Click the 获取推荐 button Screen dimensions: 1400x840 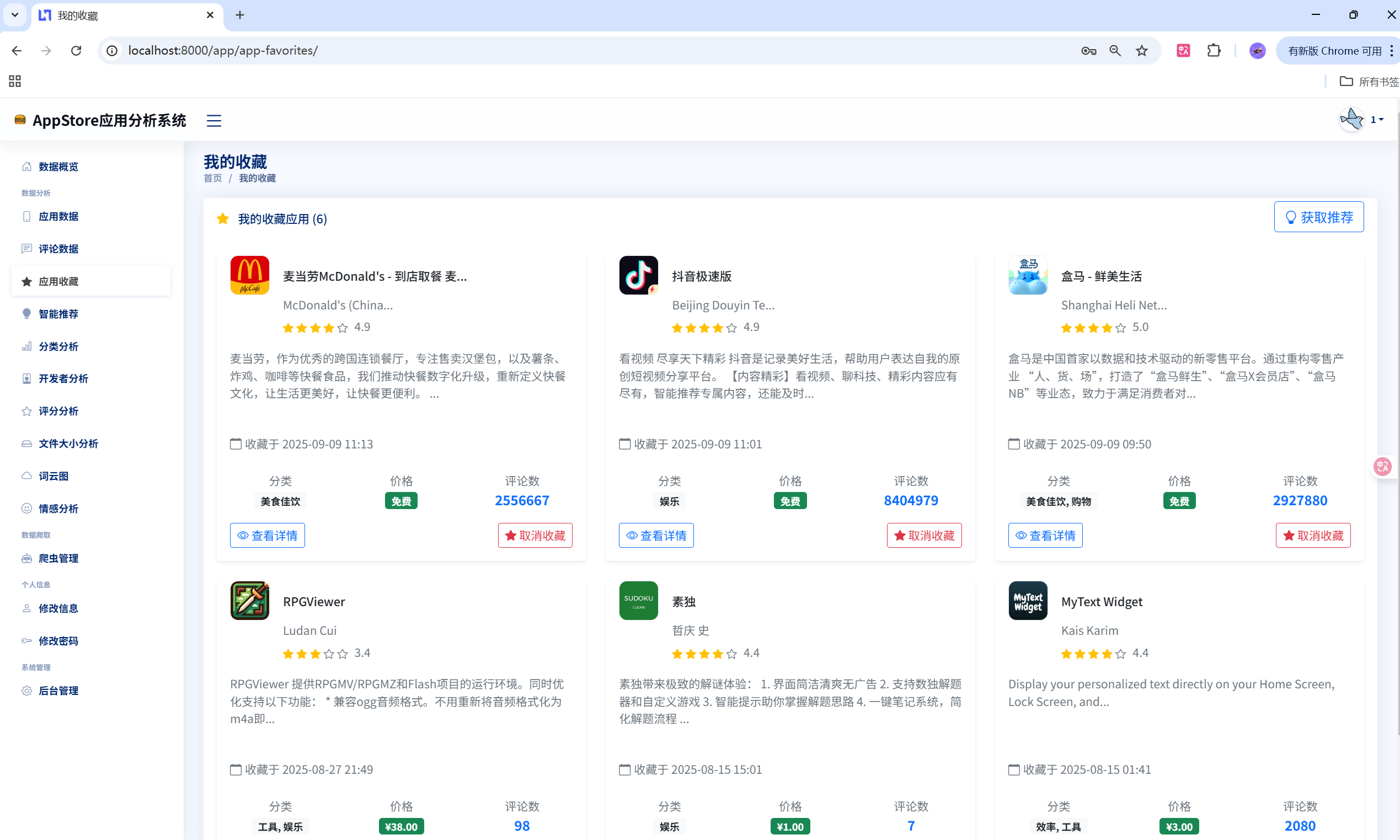(x=1318, y=217)
